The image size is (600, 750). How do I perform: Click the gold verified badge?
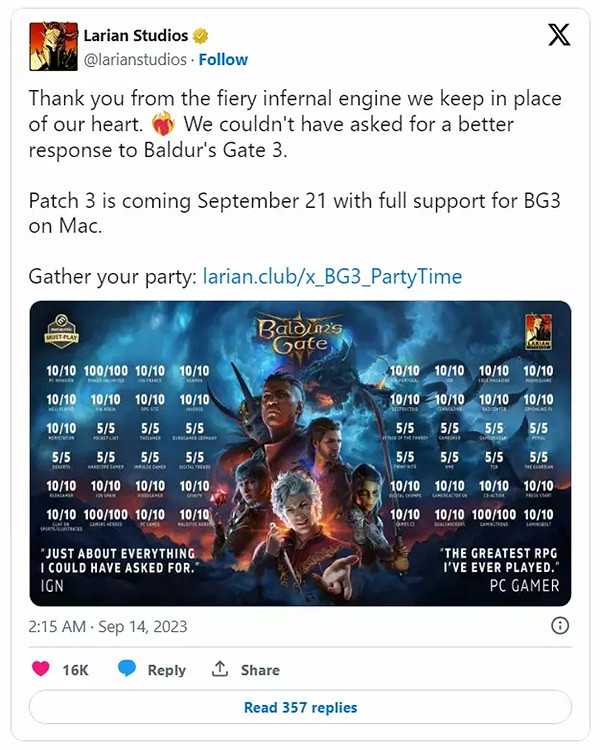pyautogui.click(x=200, y=36)
